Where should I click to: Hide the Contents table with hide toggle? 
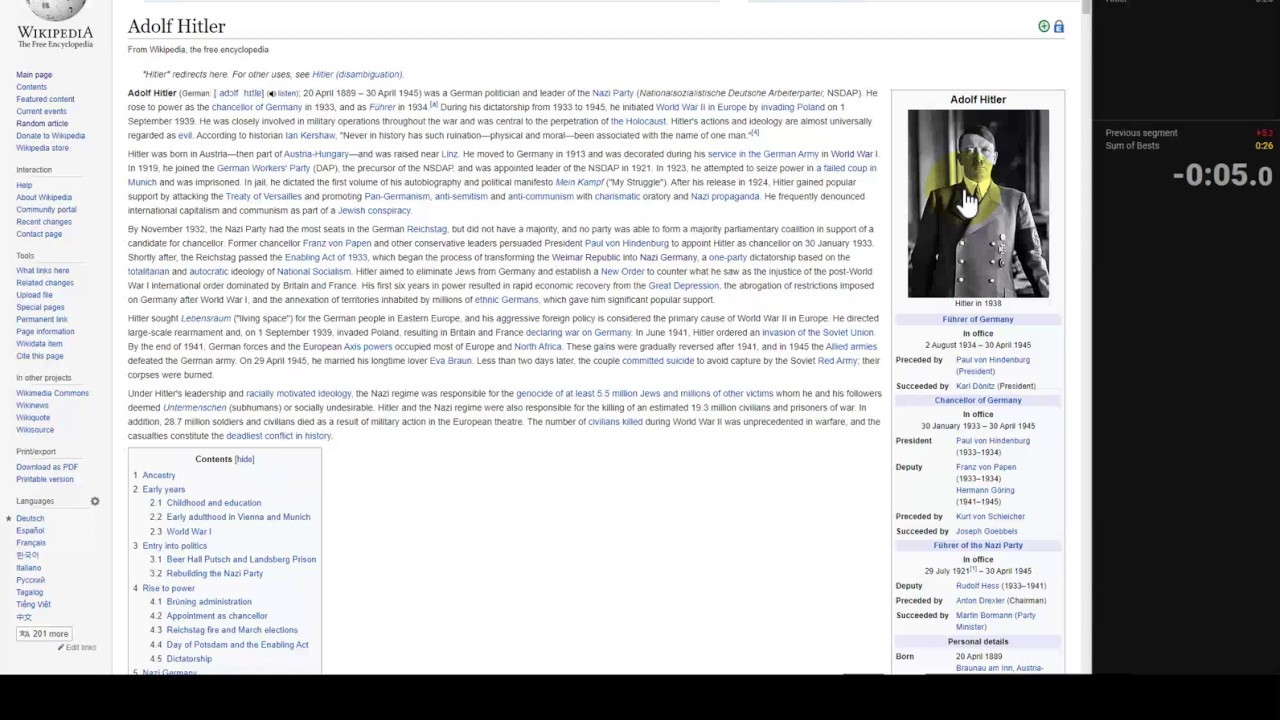click(x=244, y=459)
